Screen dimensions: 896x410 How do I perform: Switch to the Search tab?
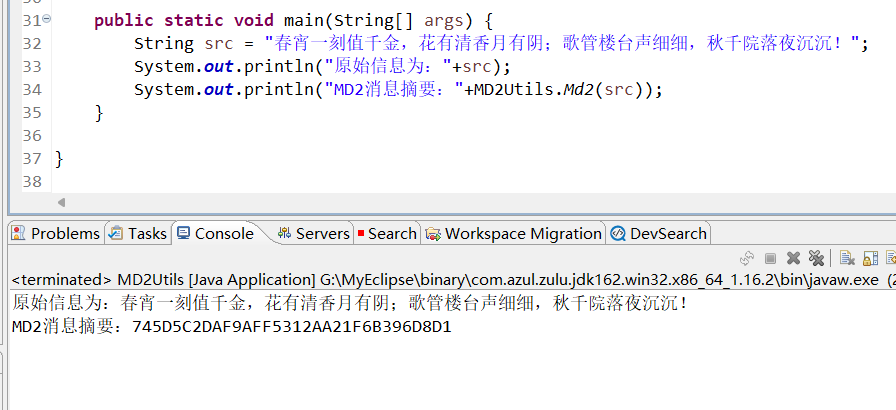coord(387,234)
